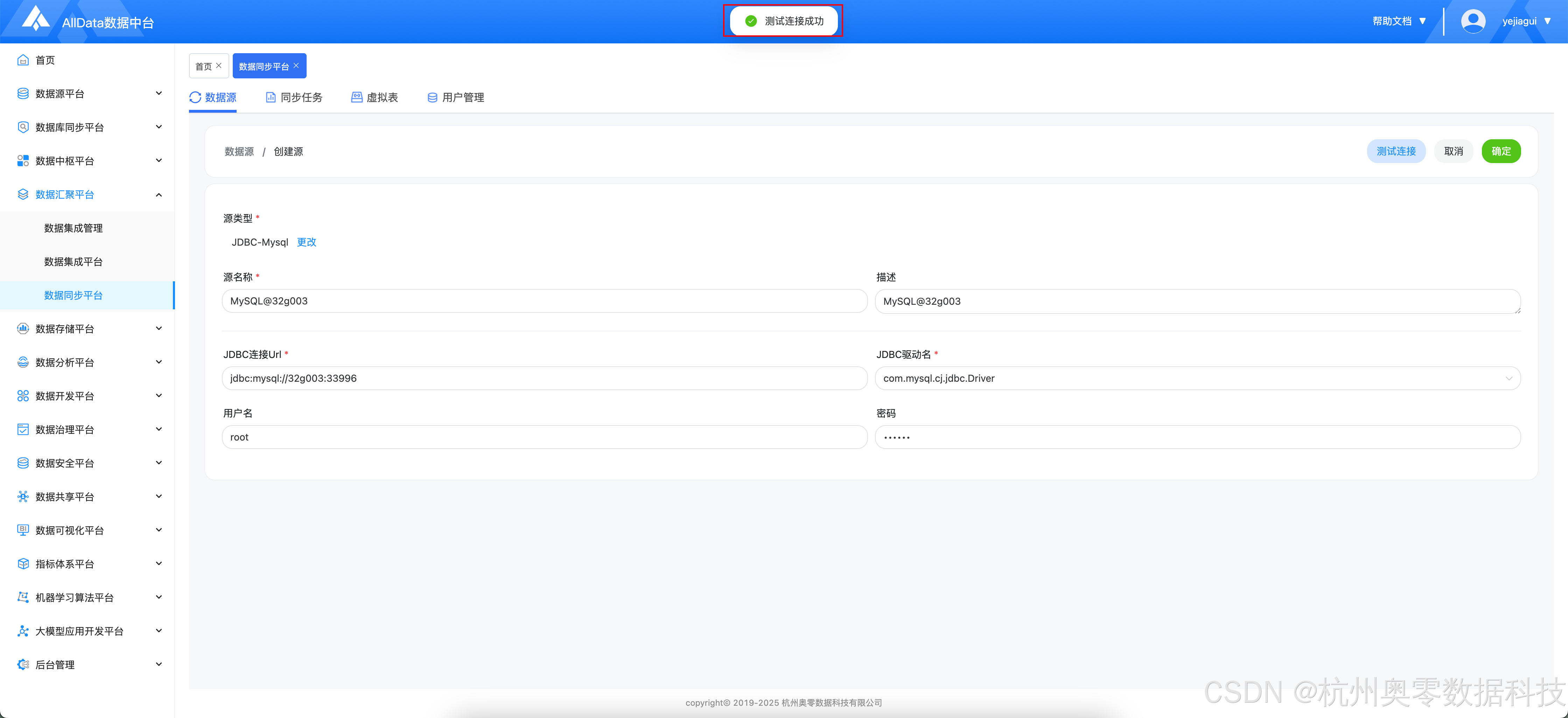This screenshot has width=1568, height=718.
Task: Click the 数据中枢平台 sidebar icon
Action: click(x=23, y=161)
